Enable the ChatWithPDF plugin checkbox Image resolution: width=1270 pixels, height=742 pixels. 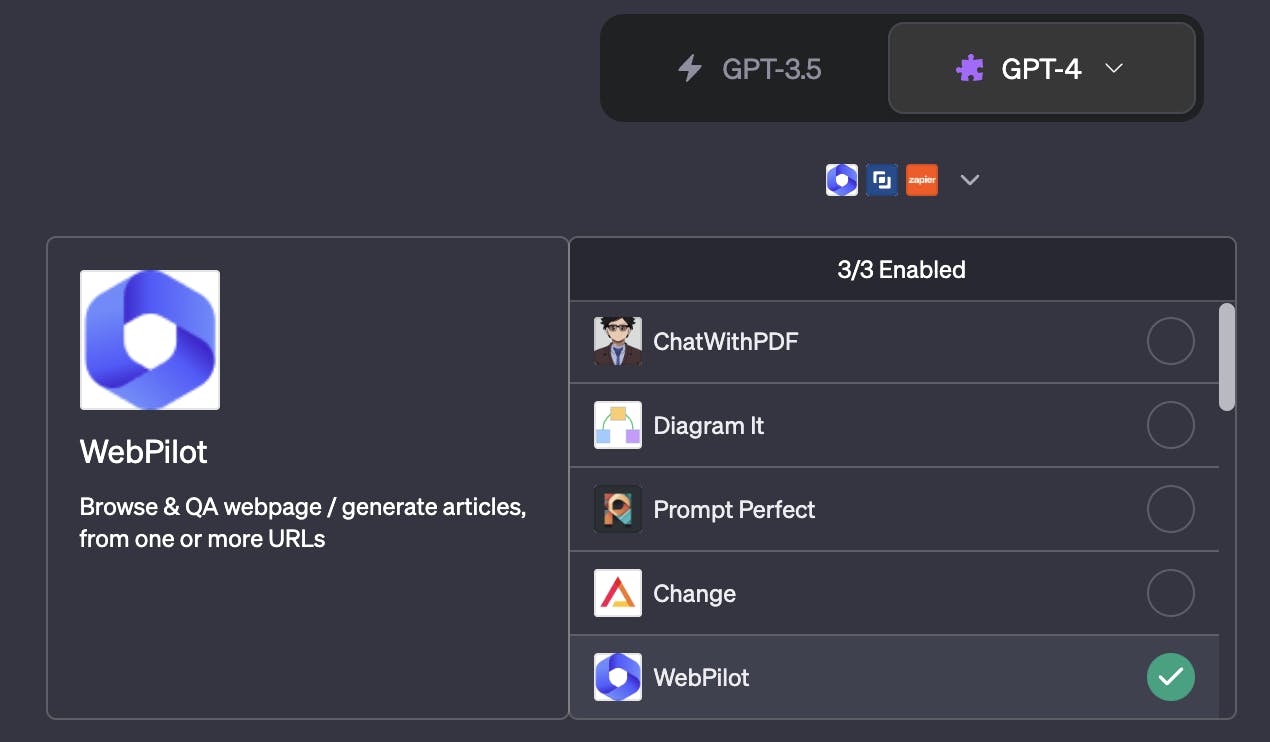coord(1171,342)
